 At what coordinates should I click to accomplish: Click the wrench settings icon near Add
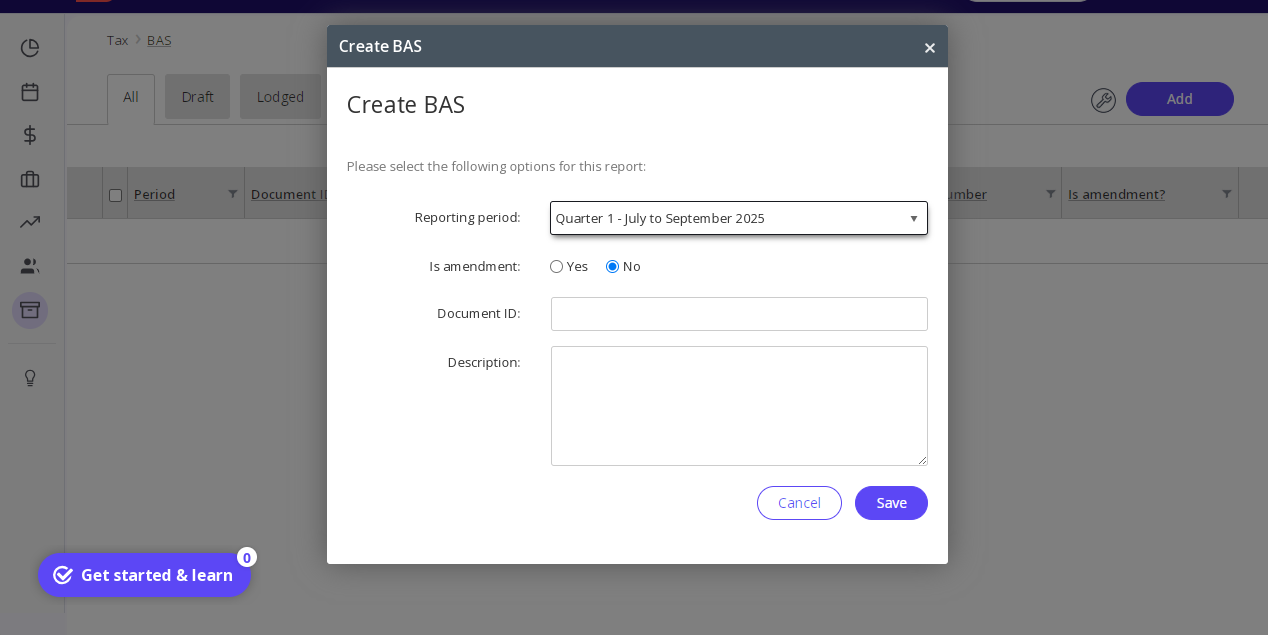1103,100
